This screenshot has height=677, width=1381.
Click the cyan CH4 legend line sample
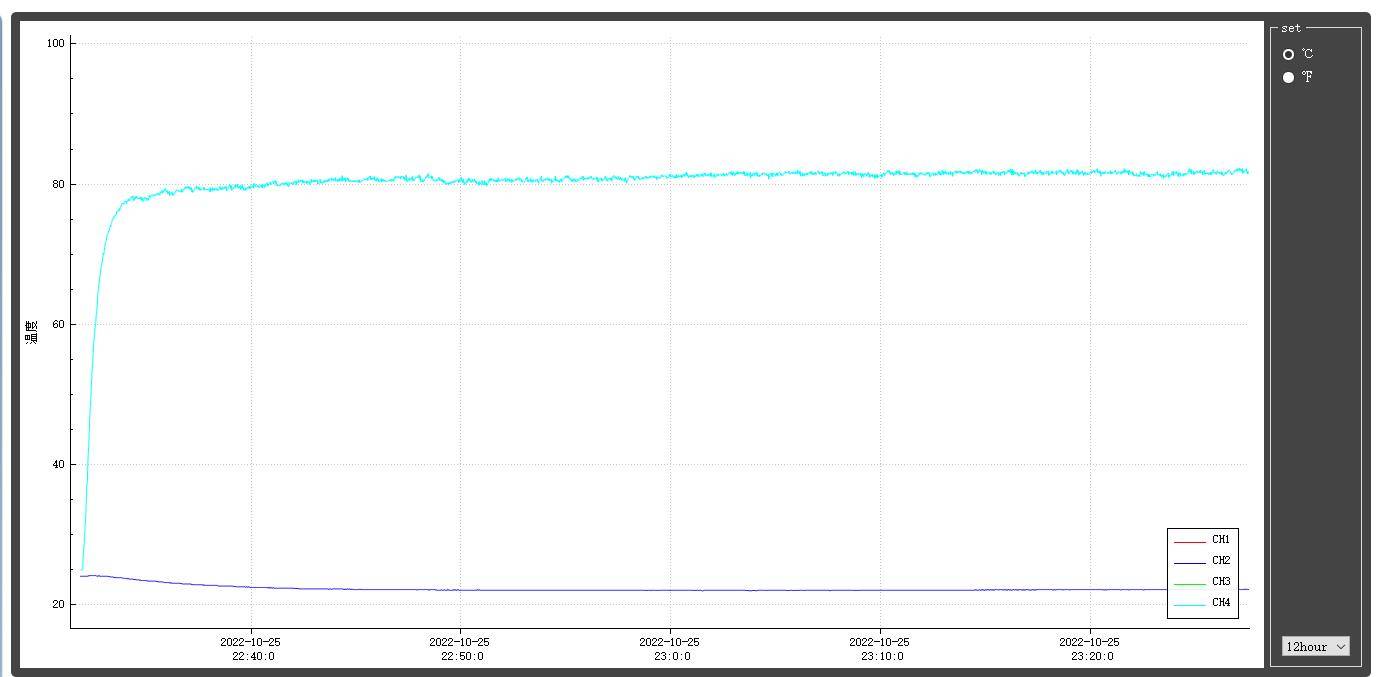1189,605
